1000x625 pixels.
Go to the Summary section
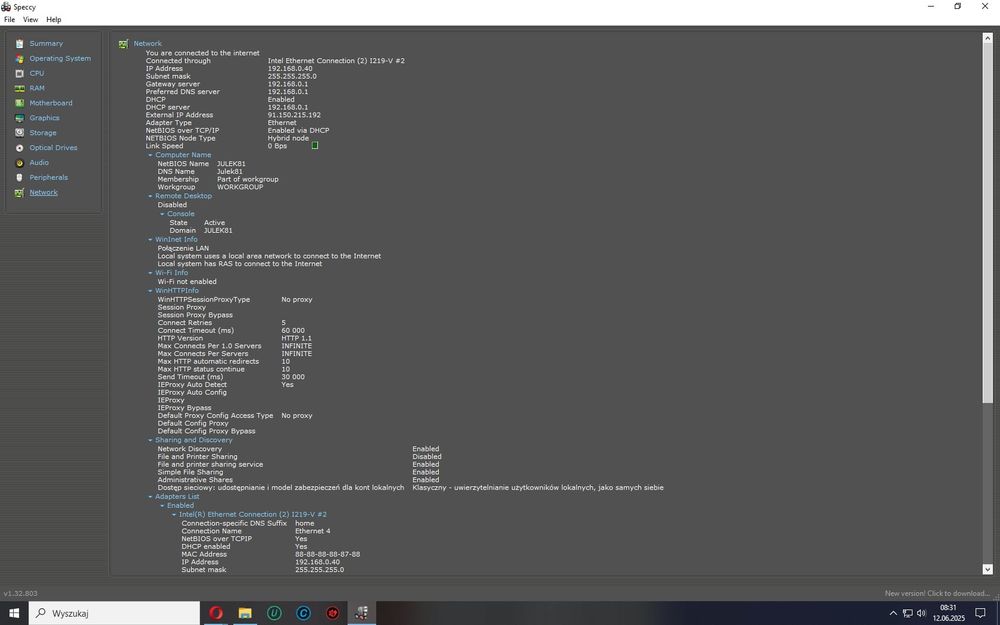click(x=46, y=43)
